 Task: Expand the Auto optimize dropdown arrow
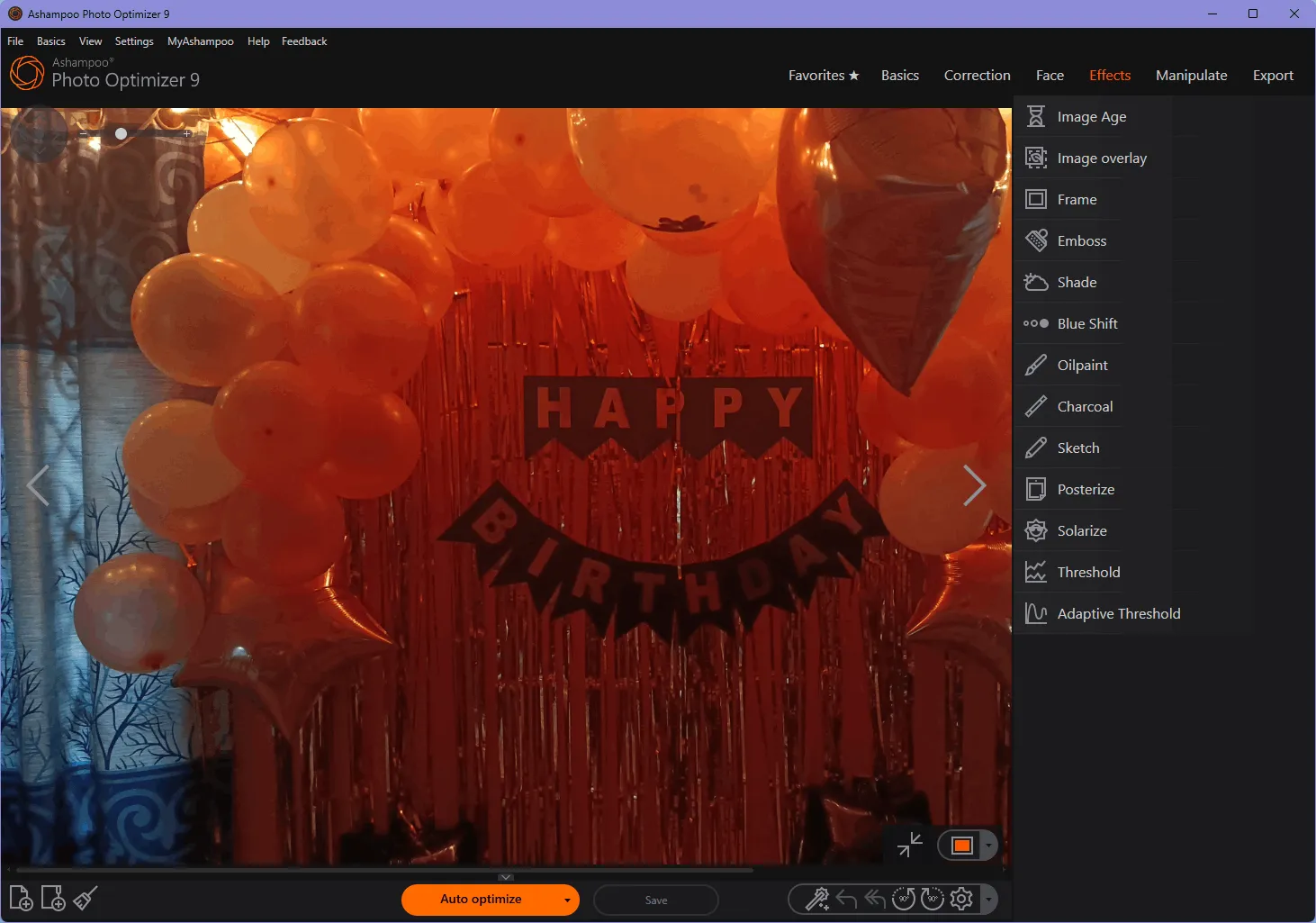coord(568,900)
